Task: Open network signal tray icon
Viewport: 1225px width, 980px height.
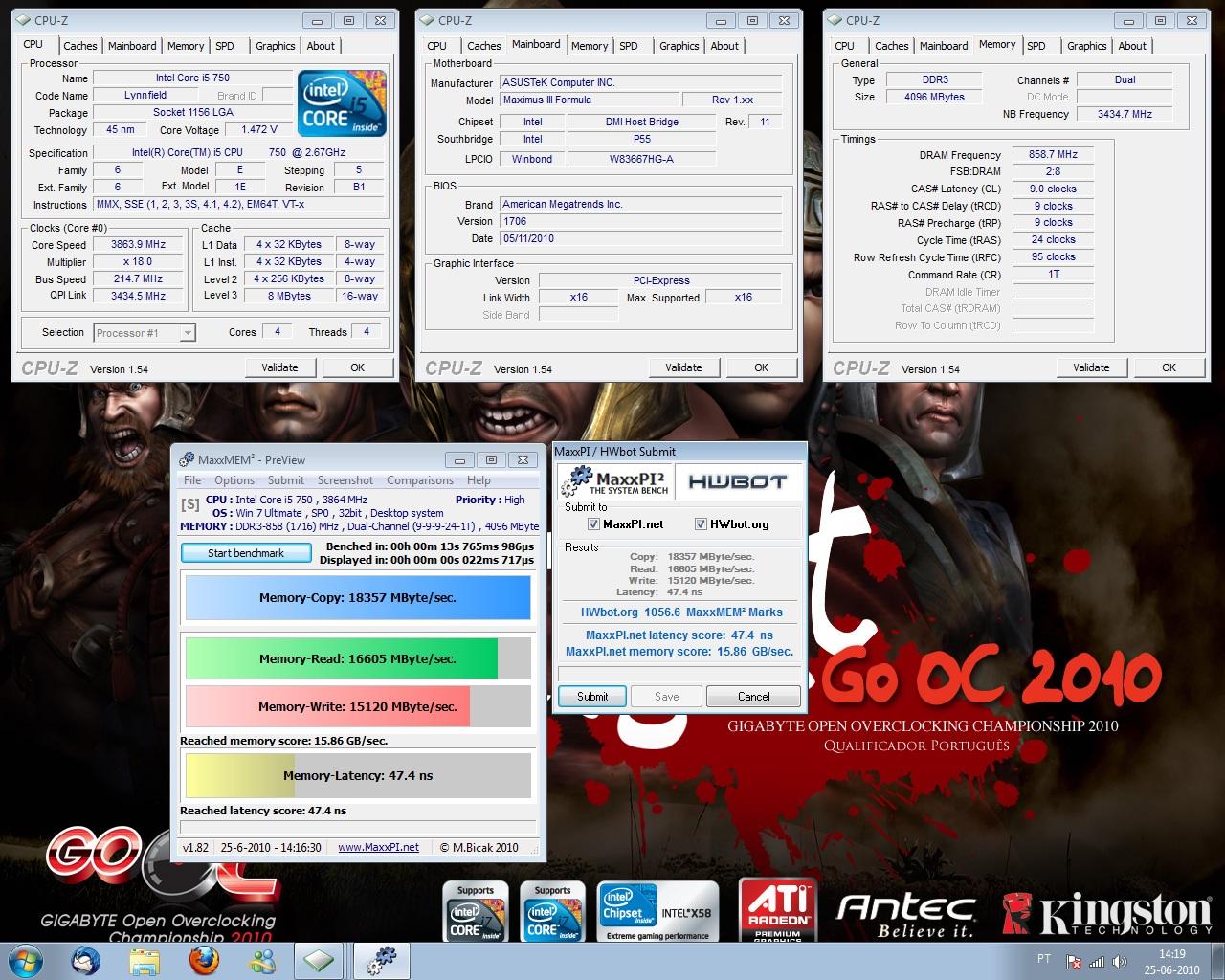Action: point(1097,962)
